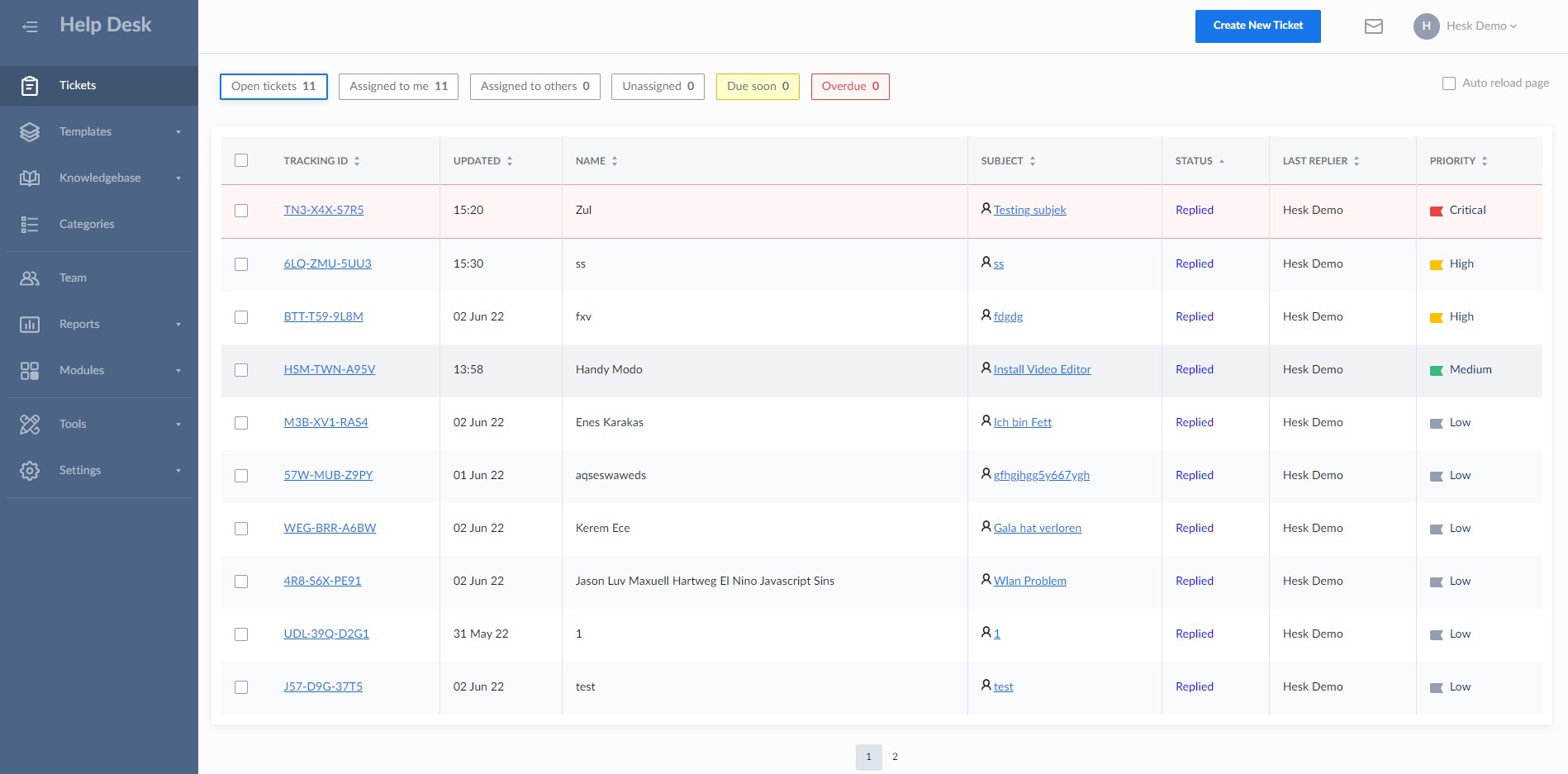Image resolution: width=1568 pixels, height=774 pixels.
Task: Click the Low flag in J57-D9G-37T5 row
Action: click(1437, 688)
